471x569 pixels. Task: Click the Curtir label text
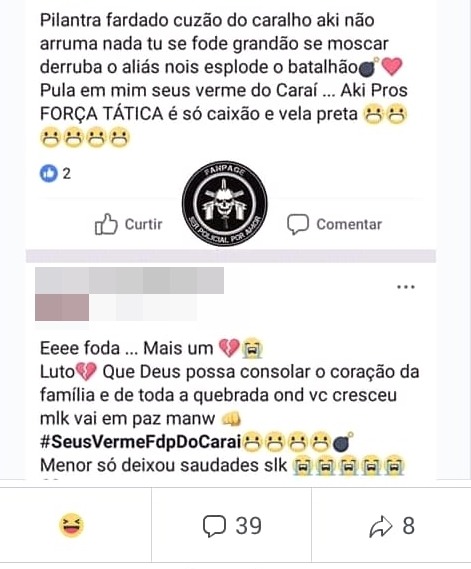(144, 224)
